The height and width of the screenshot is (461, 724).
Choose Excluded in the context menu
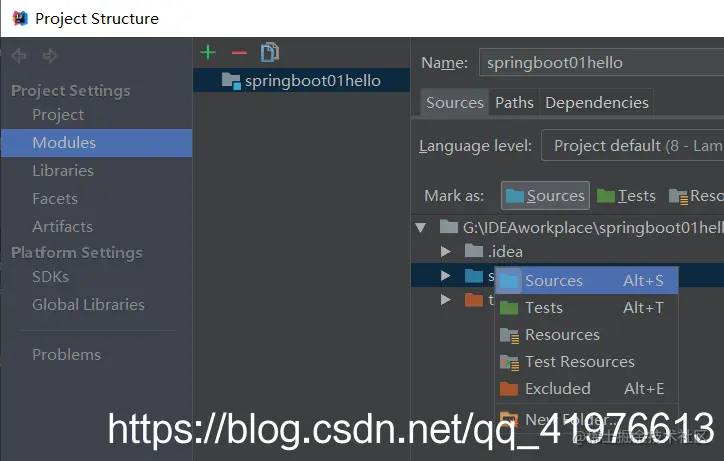click(x=586, y=388)
